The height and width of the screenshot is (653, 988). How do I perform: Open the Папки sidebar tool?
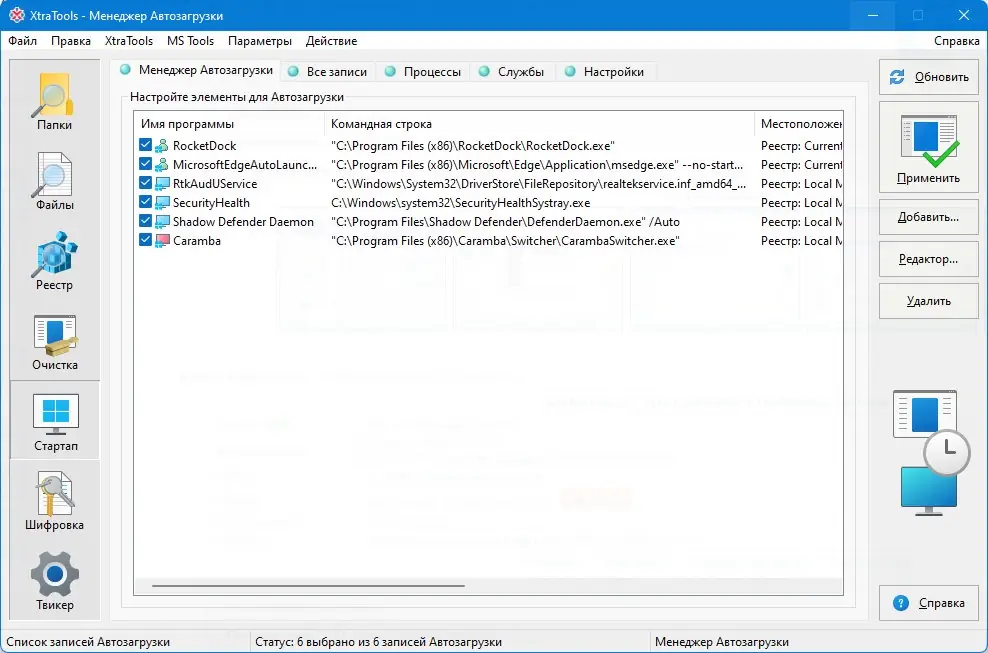pos(54,101)
